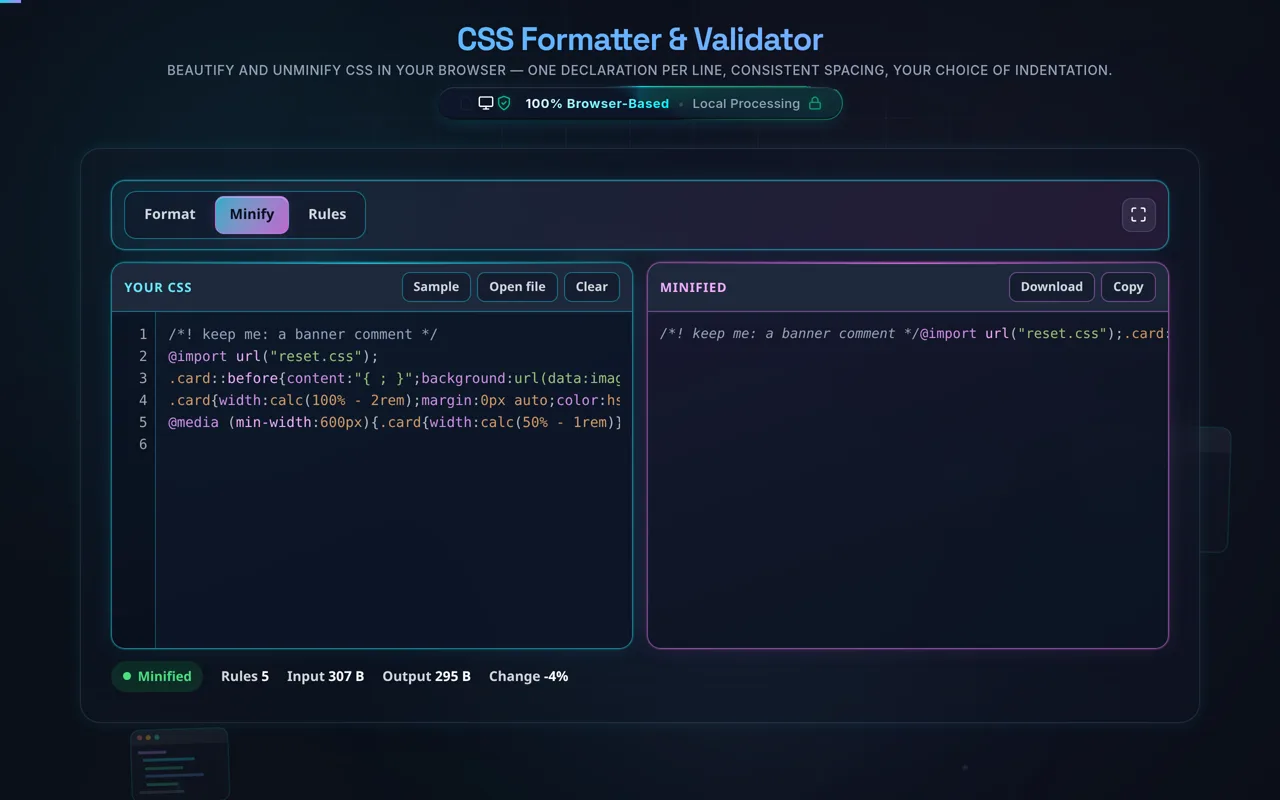Click the "Input 307 B" status entry
The width and height of the screenshot is (1280, 800).
click(x=325, y=677)
